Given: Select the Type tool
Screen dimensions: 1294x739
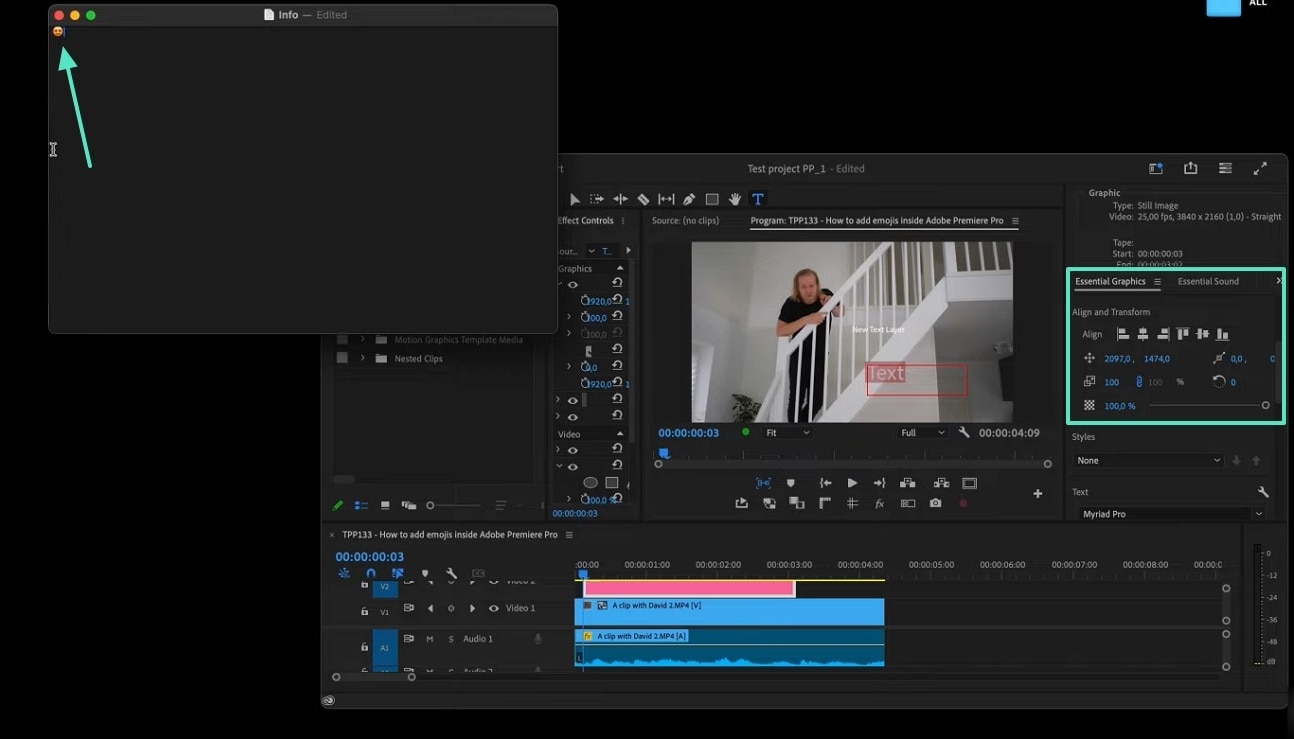Looking at the screenshot, I should (757, 200).
